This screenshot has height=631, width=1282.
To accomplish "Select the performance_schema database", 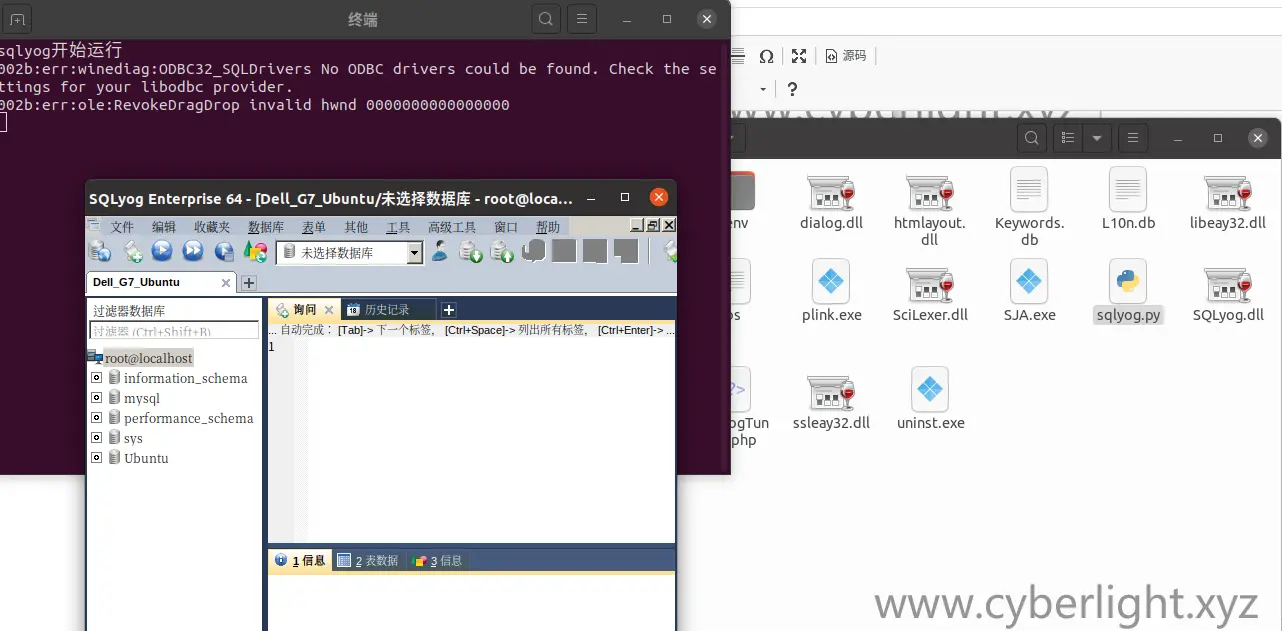I will pyautogui.click(x=188, y=418).
